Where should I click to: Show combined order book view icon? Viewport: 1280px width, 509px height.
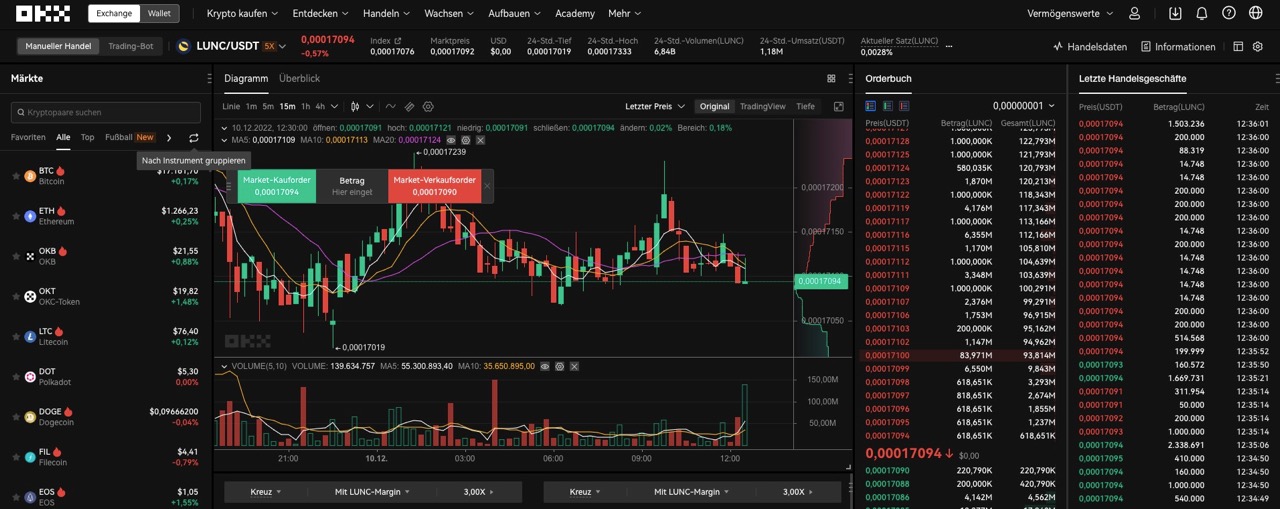pos(870,106)
